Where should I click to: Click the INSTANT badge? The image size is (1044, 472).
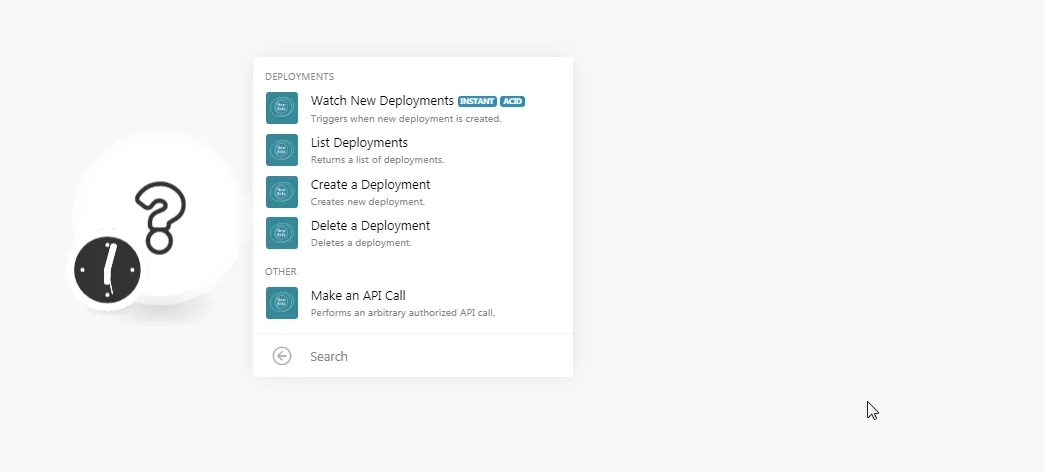pos(477,101)
